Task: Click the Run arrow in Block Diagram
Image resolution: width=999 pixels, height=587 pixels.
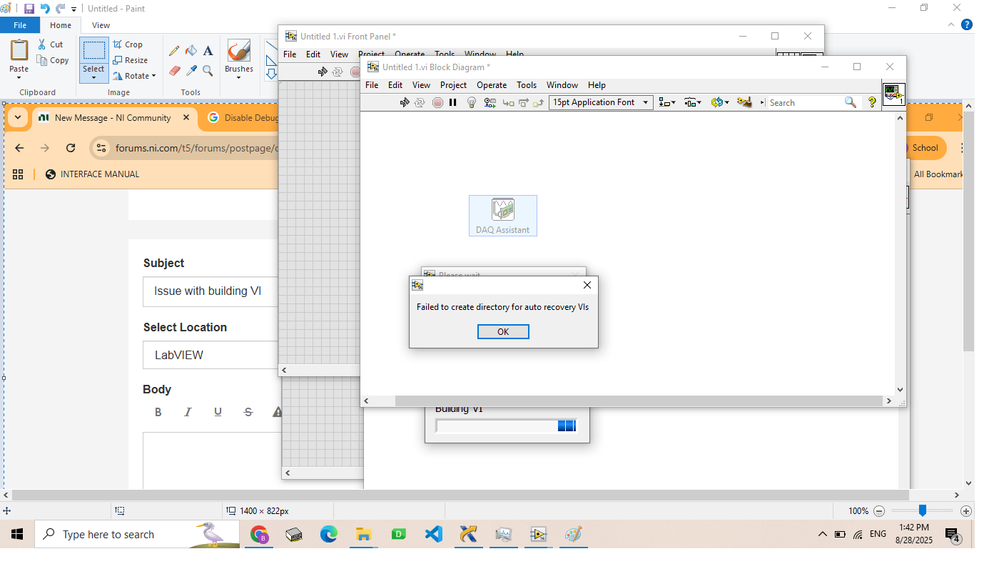Action: click(x=404, y=103)
